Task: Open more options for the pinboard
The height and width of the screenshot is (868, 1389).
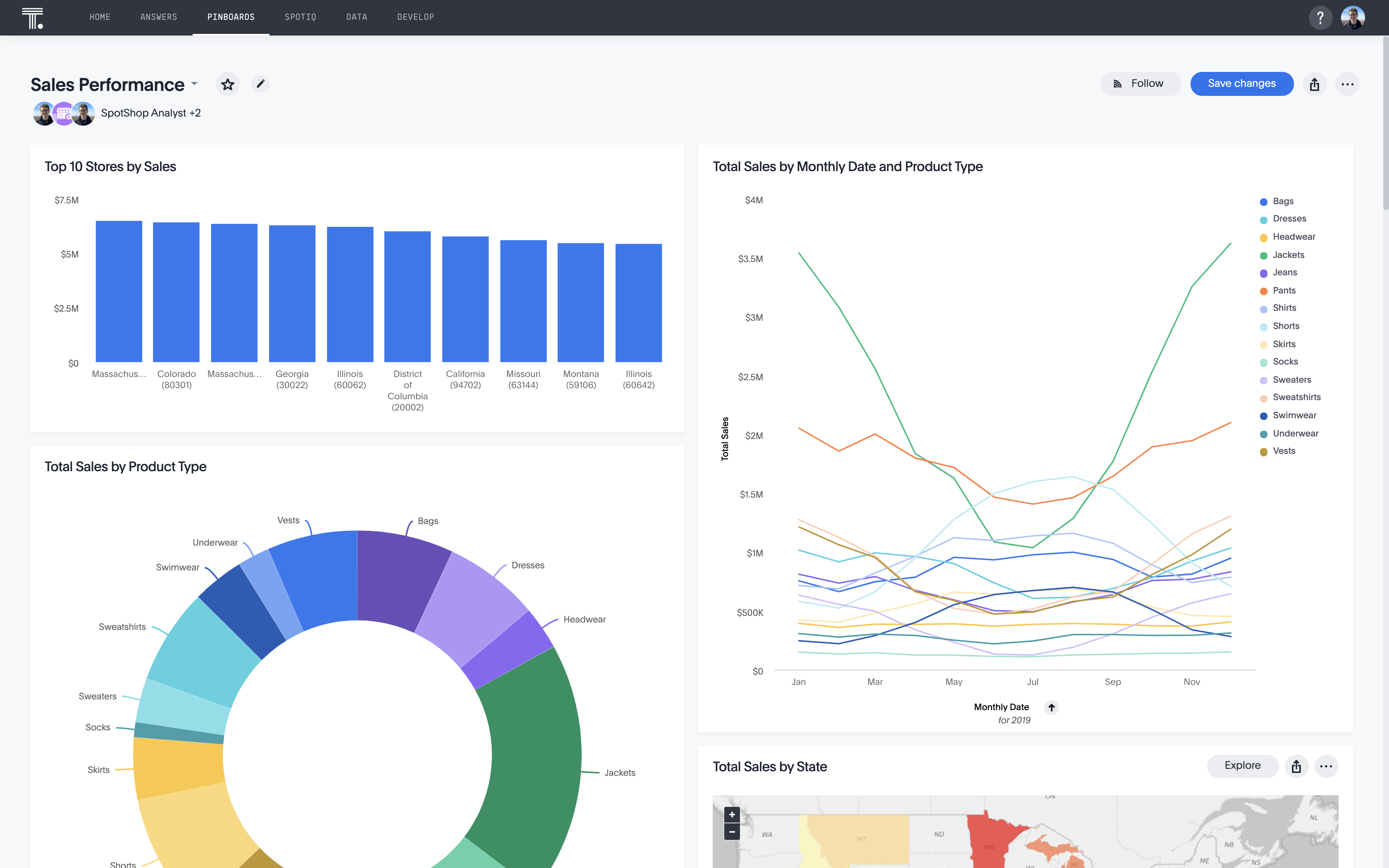Action: [x=1348, y=84]
